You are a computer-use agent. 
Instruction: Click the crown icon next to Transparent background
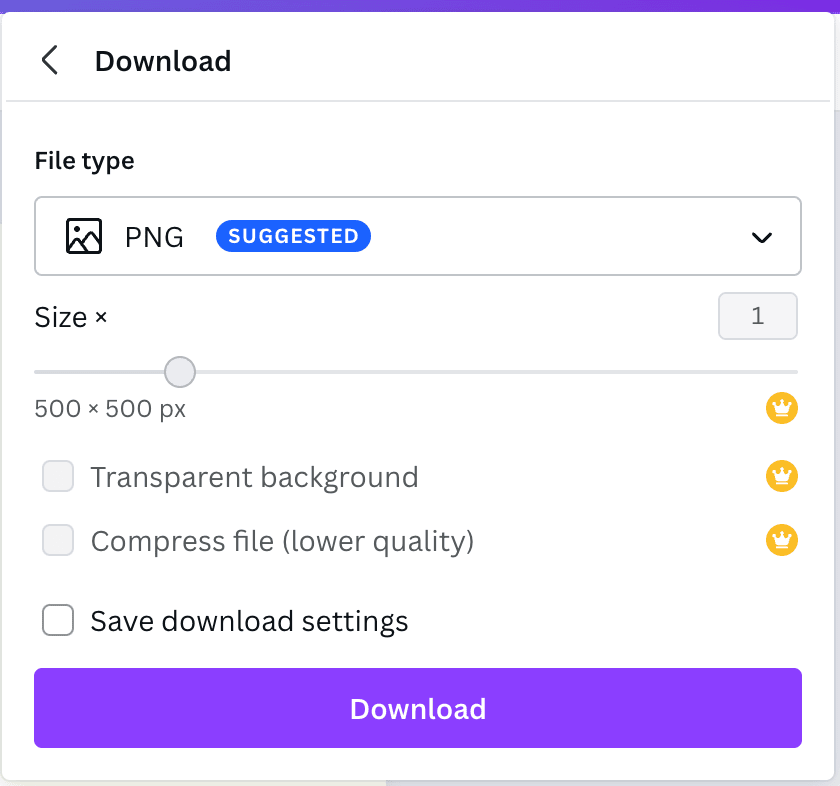[x=782, y=477]
